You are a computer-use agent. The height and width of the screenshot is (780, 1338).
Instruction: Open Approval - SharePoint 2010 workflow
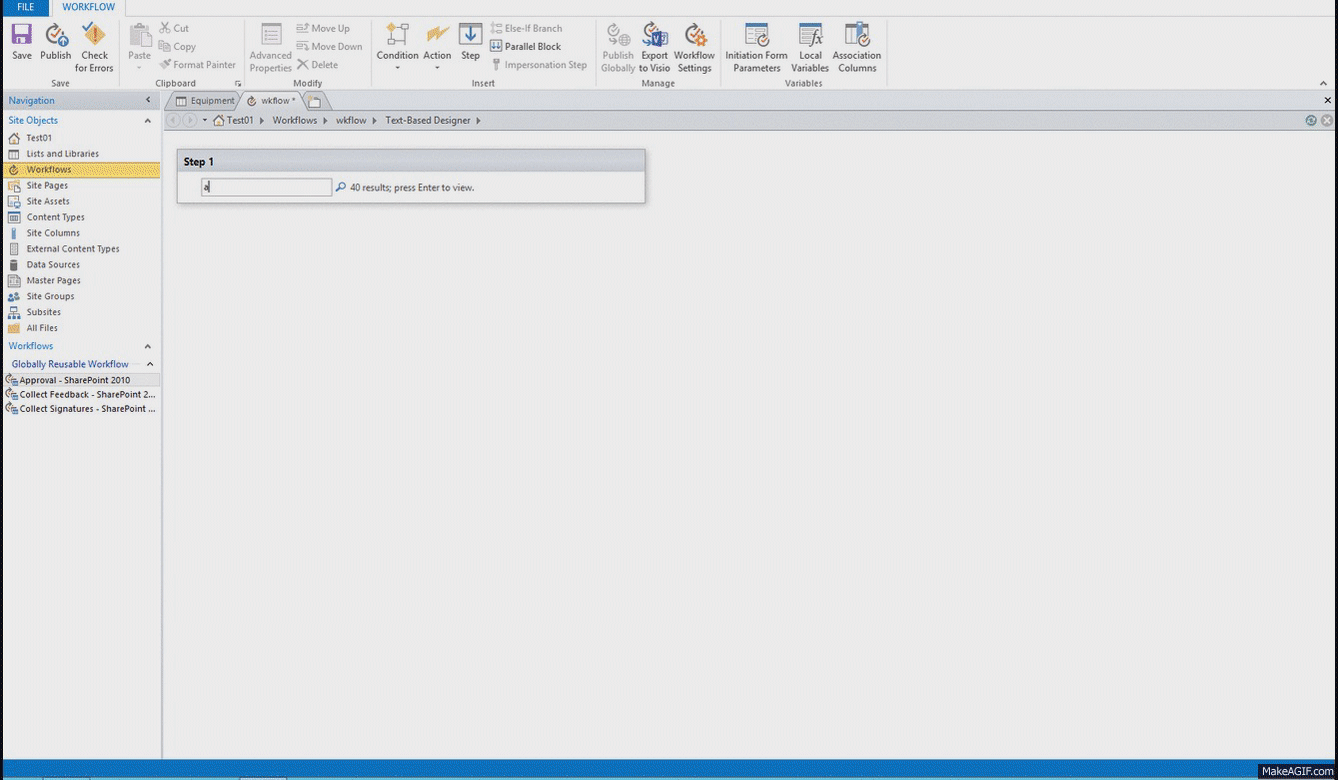[x=75, y=380]
